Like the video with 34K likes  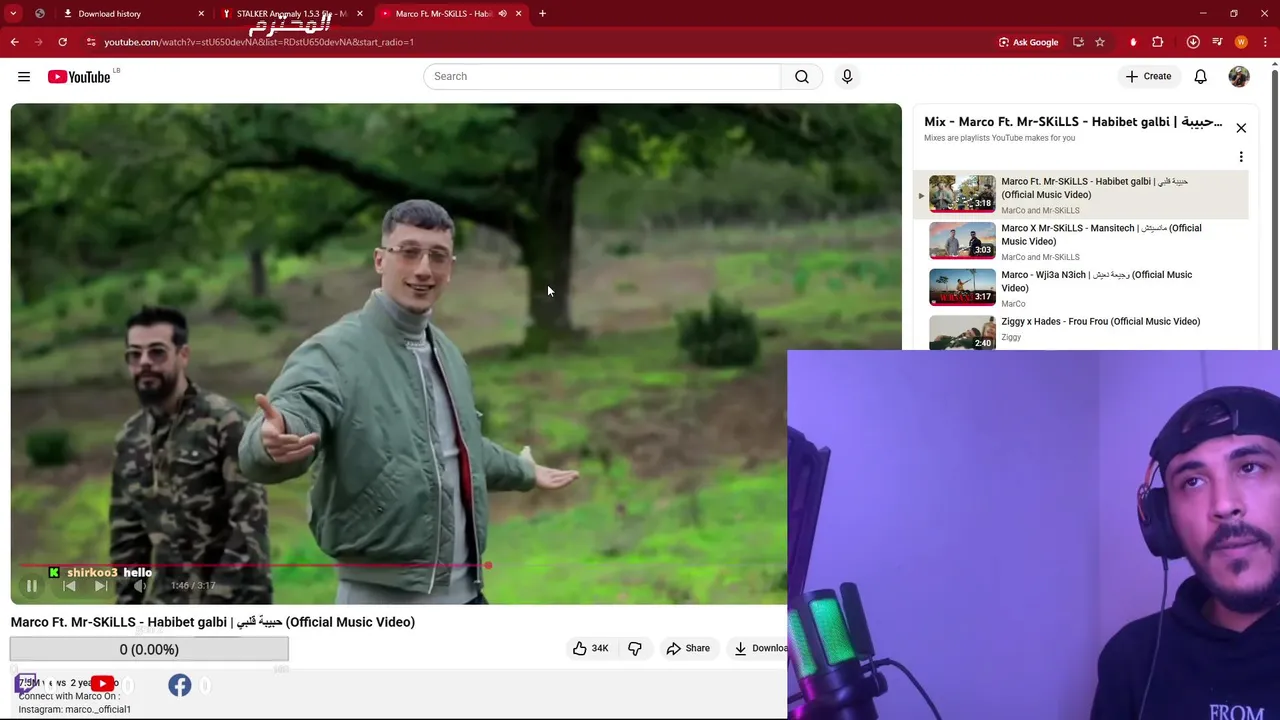tap(590, 648)
